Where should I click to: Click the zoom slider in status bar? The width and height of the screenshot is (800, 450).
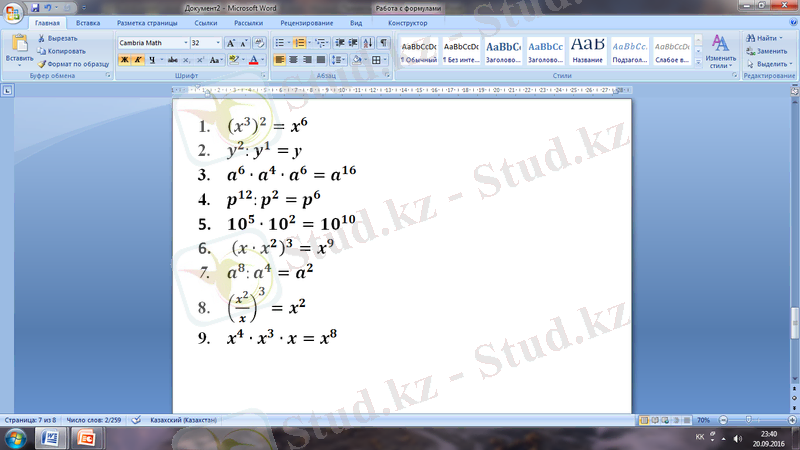tap(750, 420)
